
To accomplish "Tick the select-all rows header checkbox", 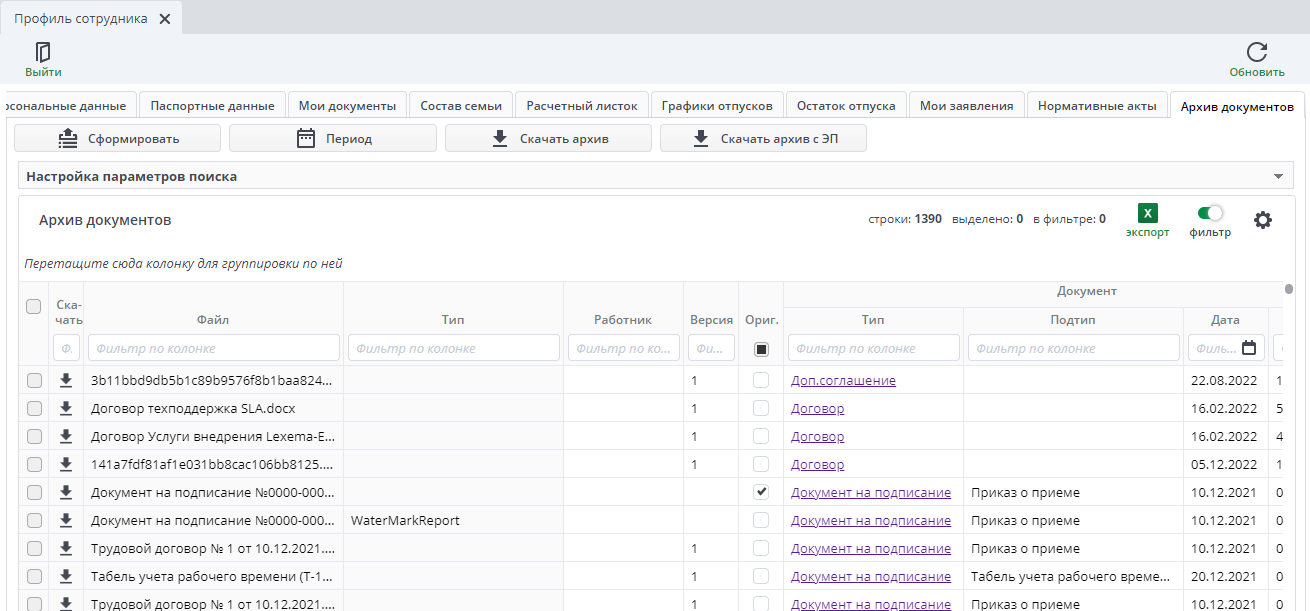I will [x=34, y=306].
